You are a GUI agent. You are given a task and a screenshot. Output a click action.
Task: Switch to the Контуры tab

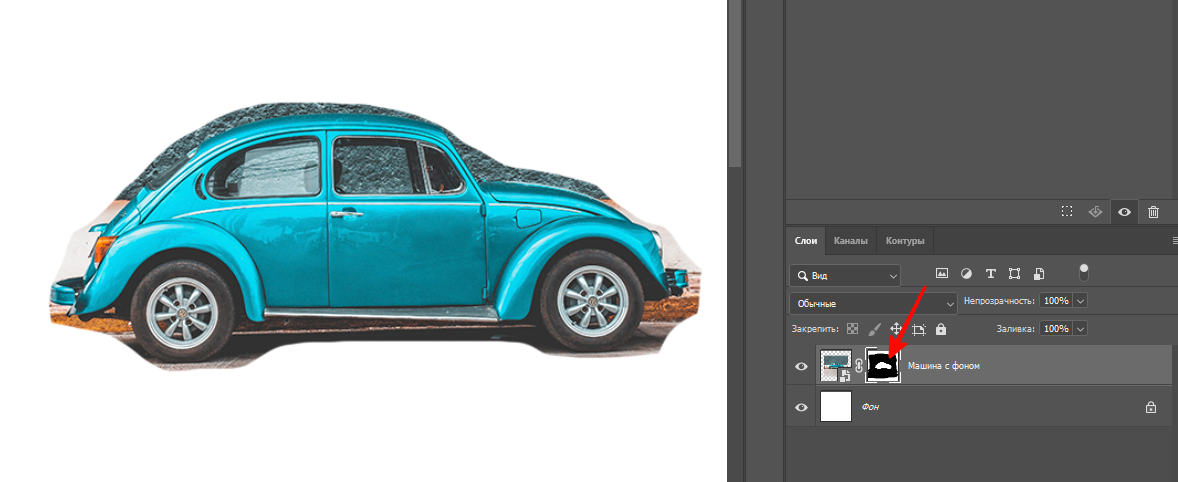(904, 241)
